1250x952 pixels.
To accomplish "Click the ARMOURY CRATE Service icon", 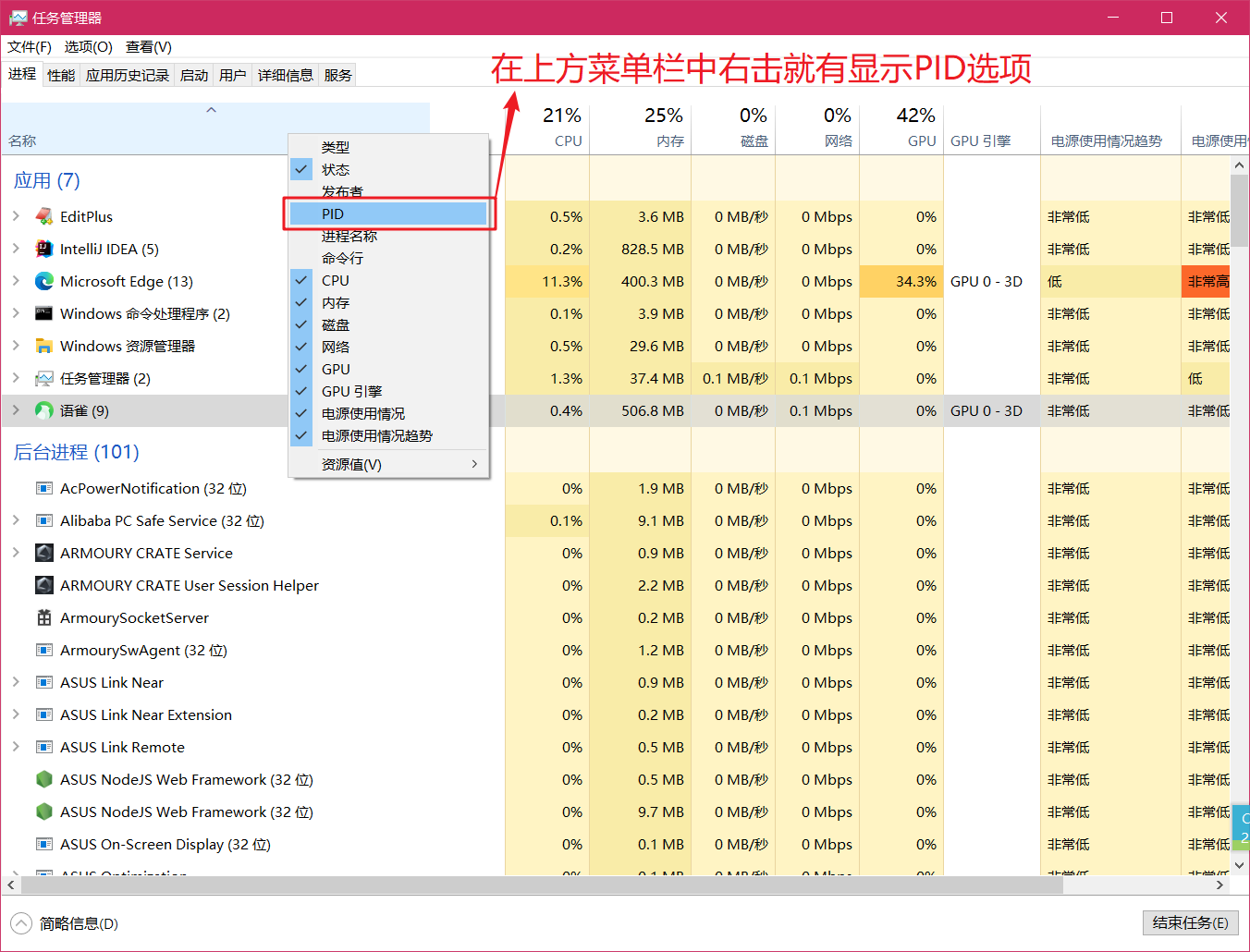I will point(43,553).
